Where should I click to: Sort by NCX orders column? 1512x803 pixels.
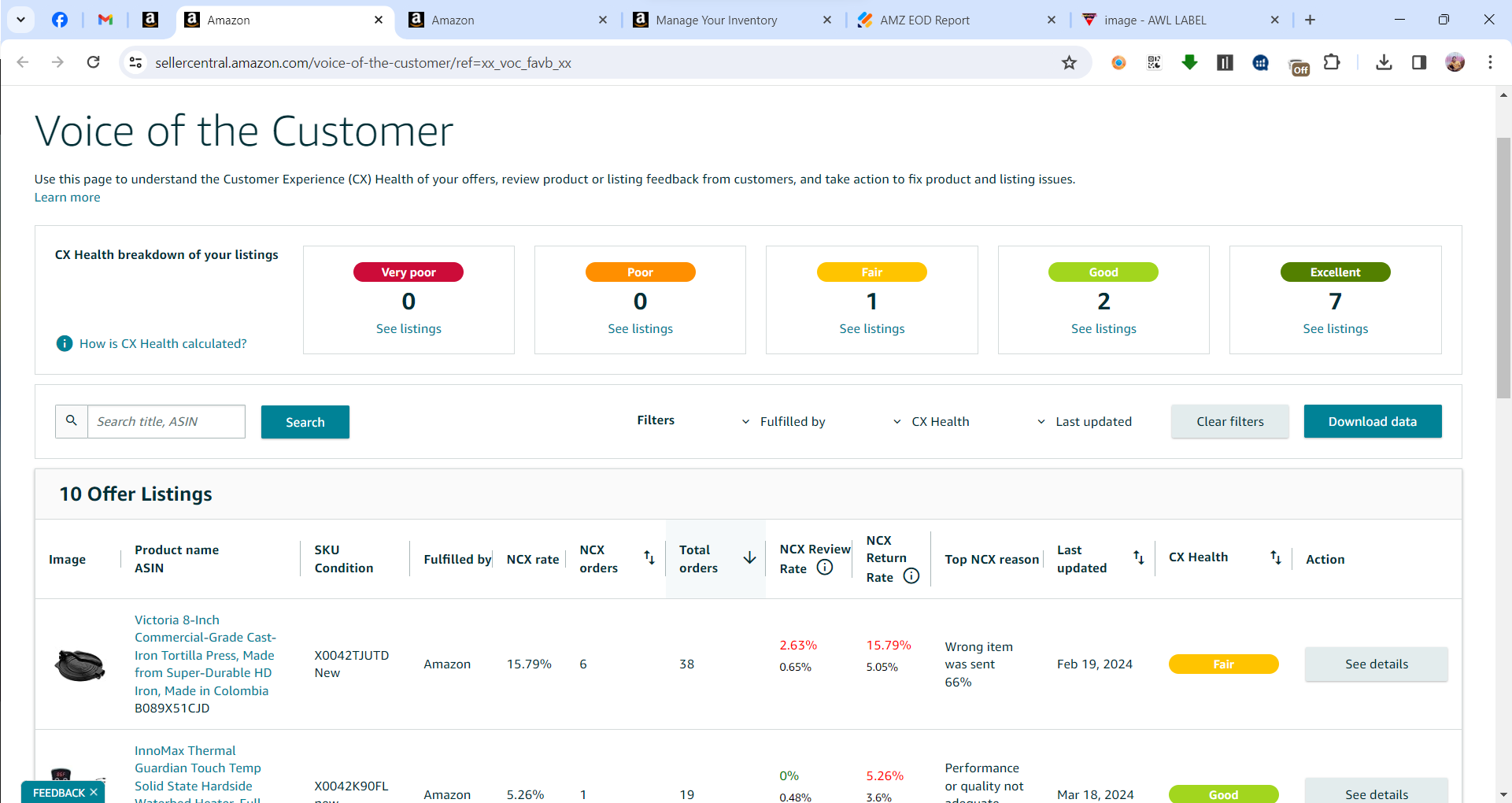point(649,557)
